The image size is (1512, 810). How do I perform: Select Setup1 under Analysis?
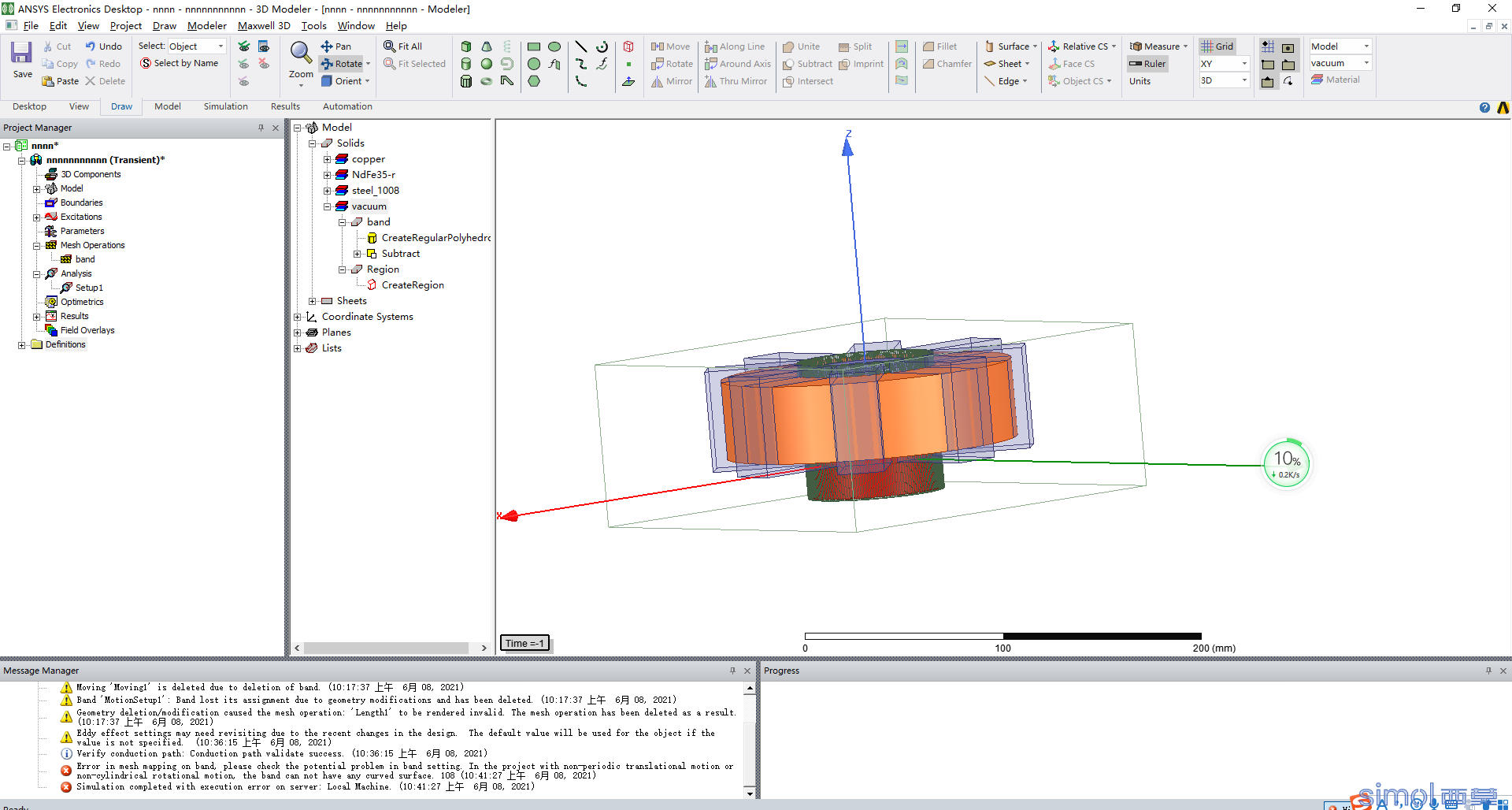tap(89, 288)
